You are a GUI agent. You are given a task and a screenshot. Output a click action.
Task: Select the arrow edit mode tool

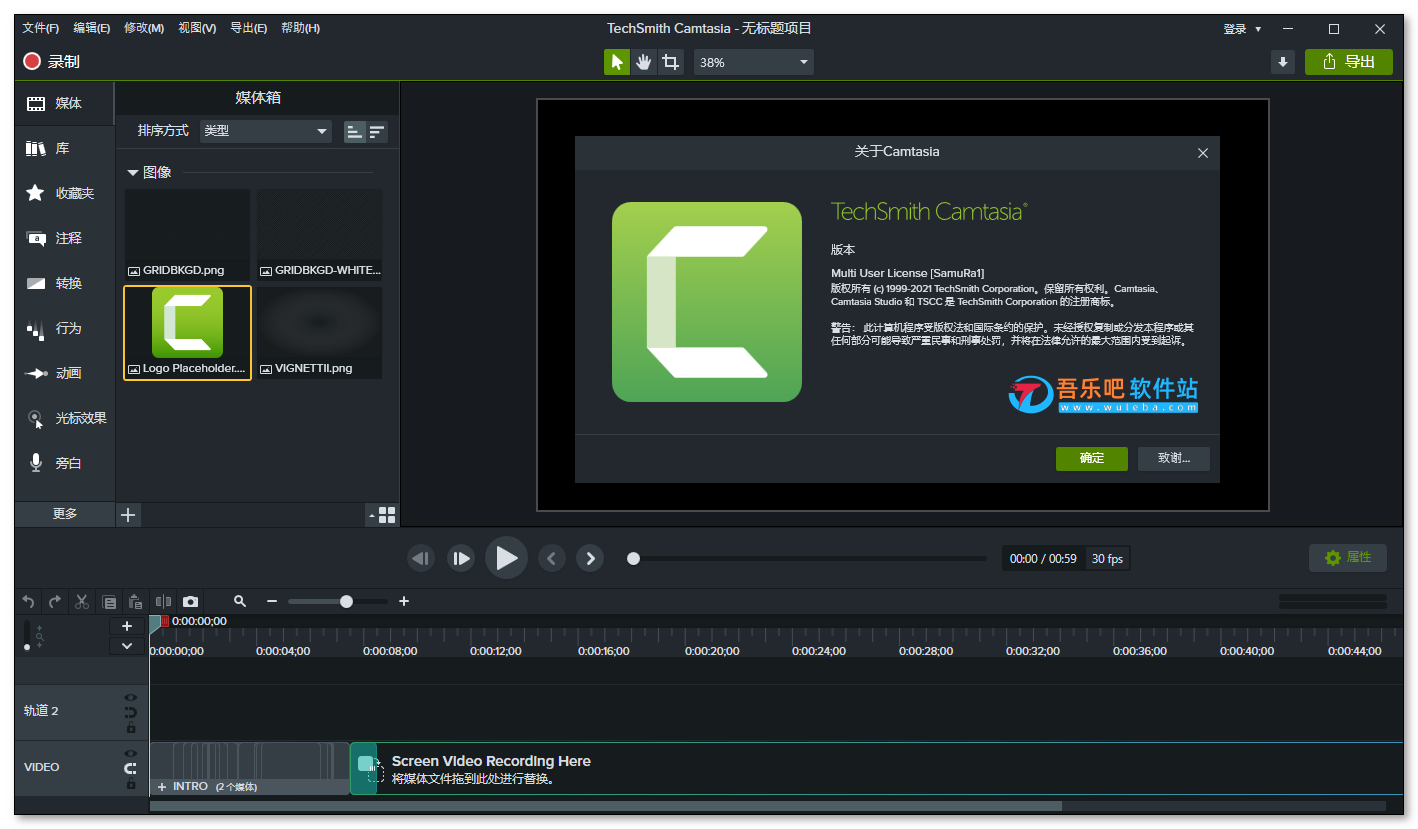click(617, 62)
